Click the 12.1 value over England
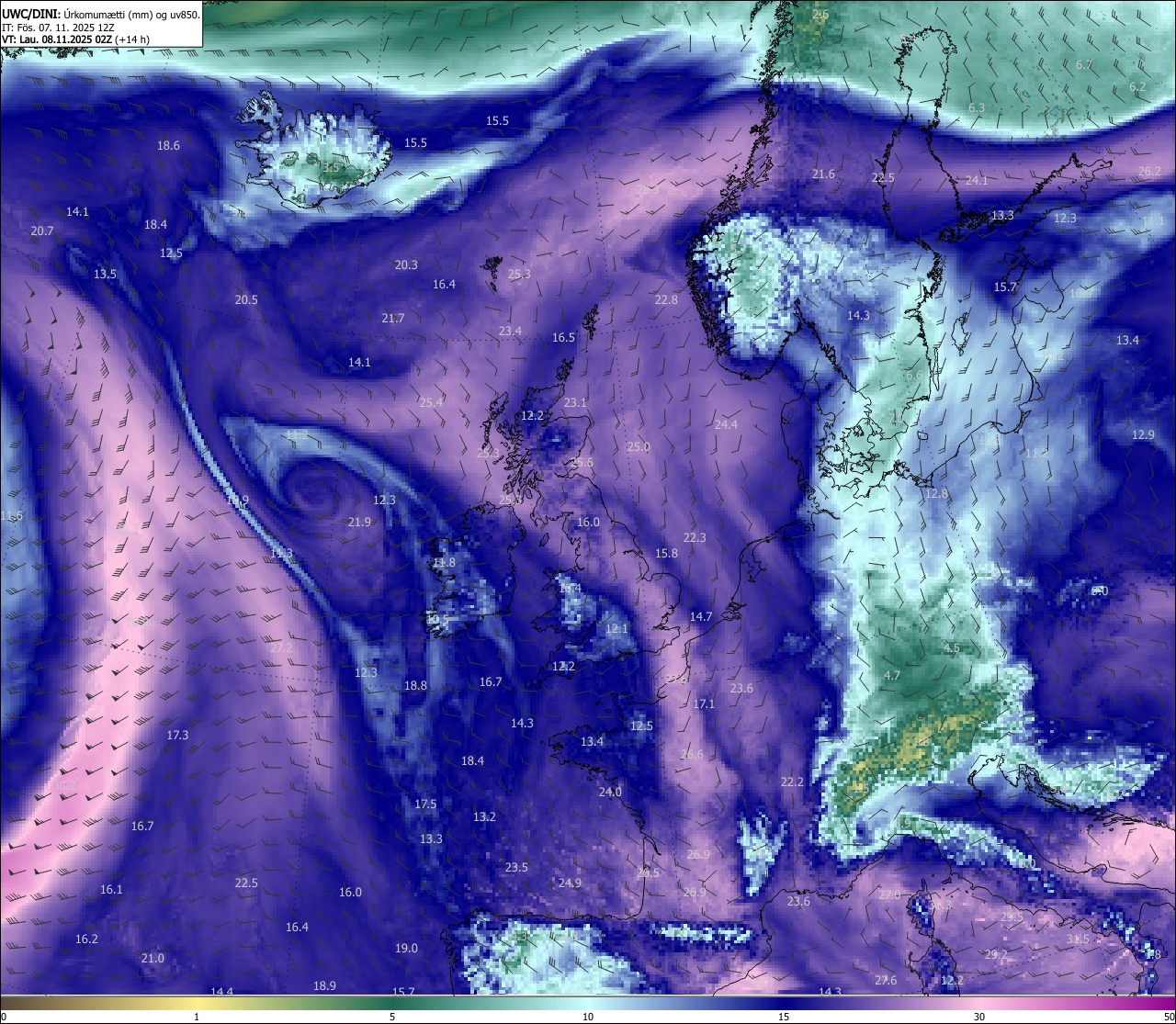1176x1024 pixels. [x=616, y=628]
